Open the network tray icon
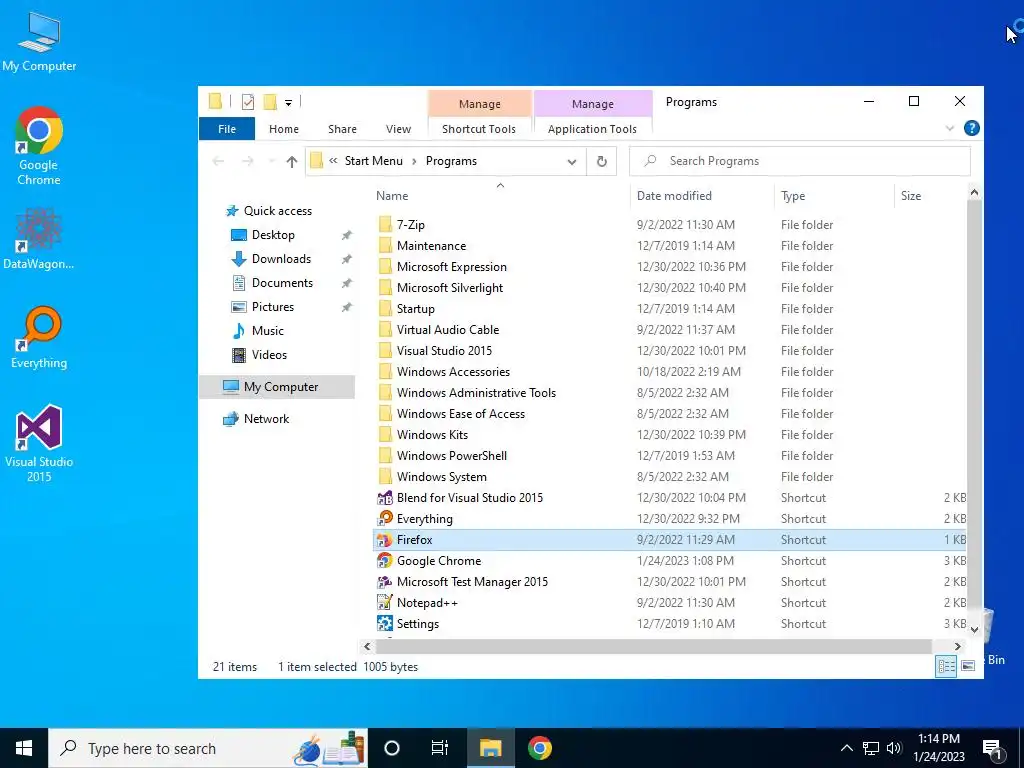Viewport: 1024px width, 768px height. 871,748
